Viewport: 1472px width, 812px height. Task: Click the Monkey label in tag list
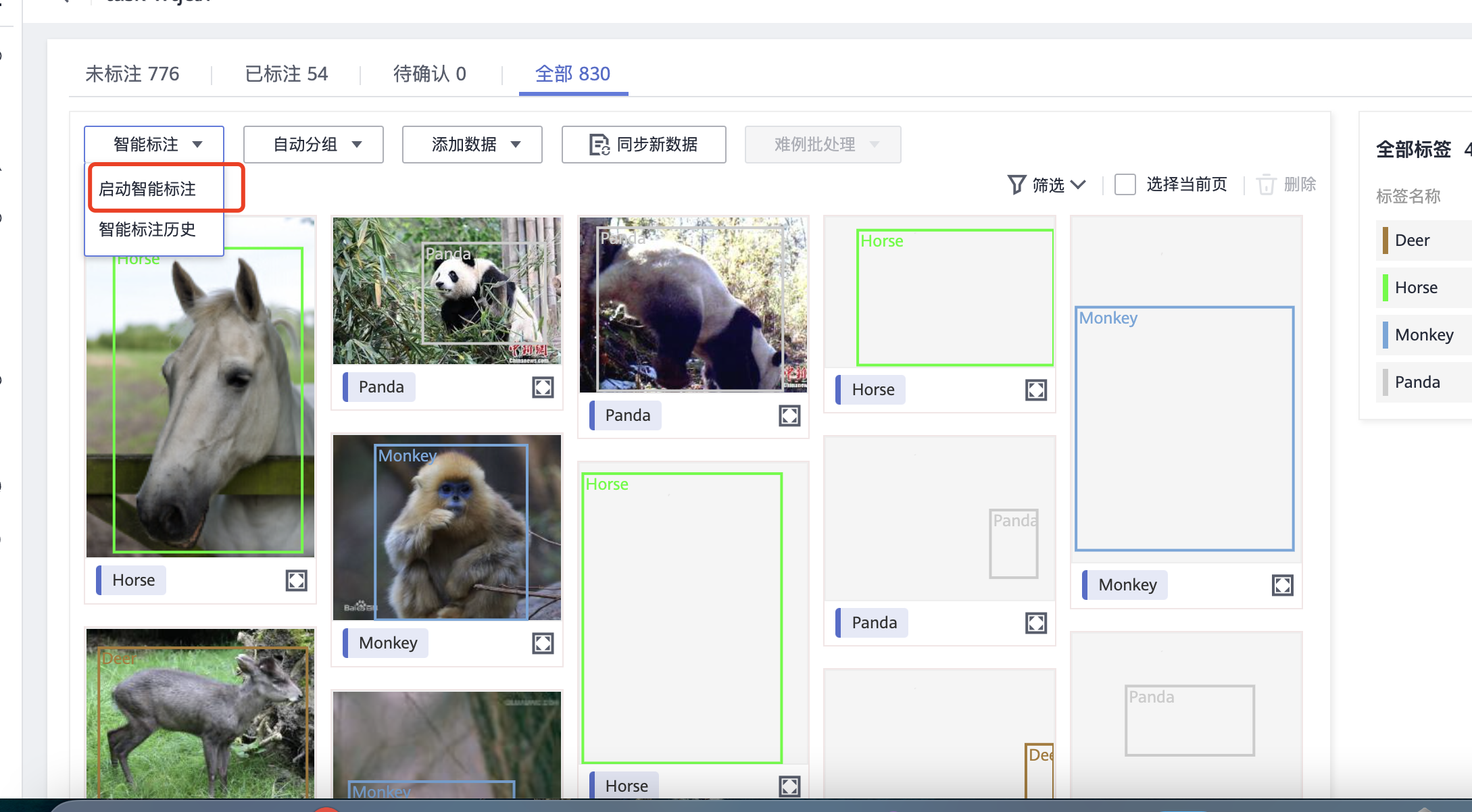1425,335
